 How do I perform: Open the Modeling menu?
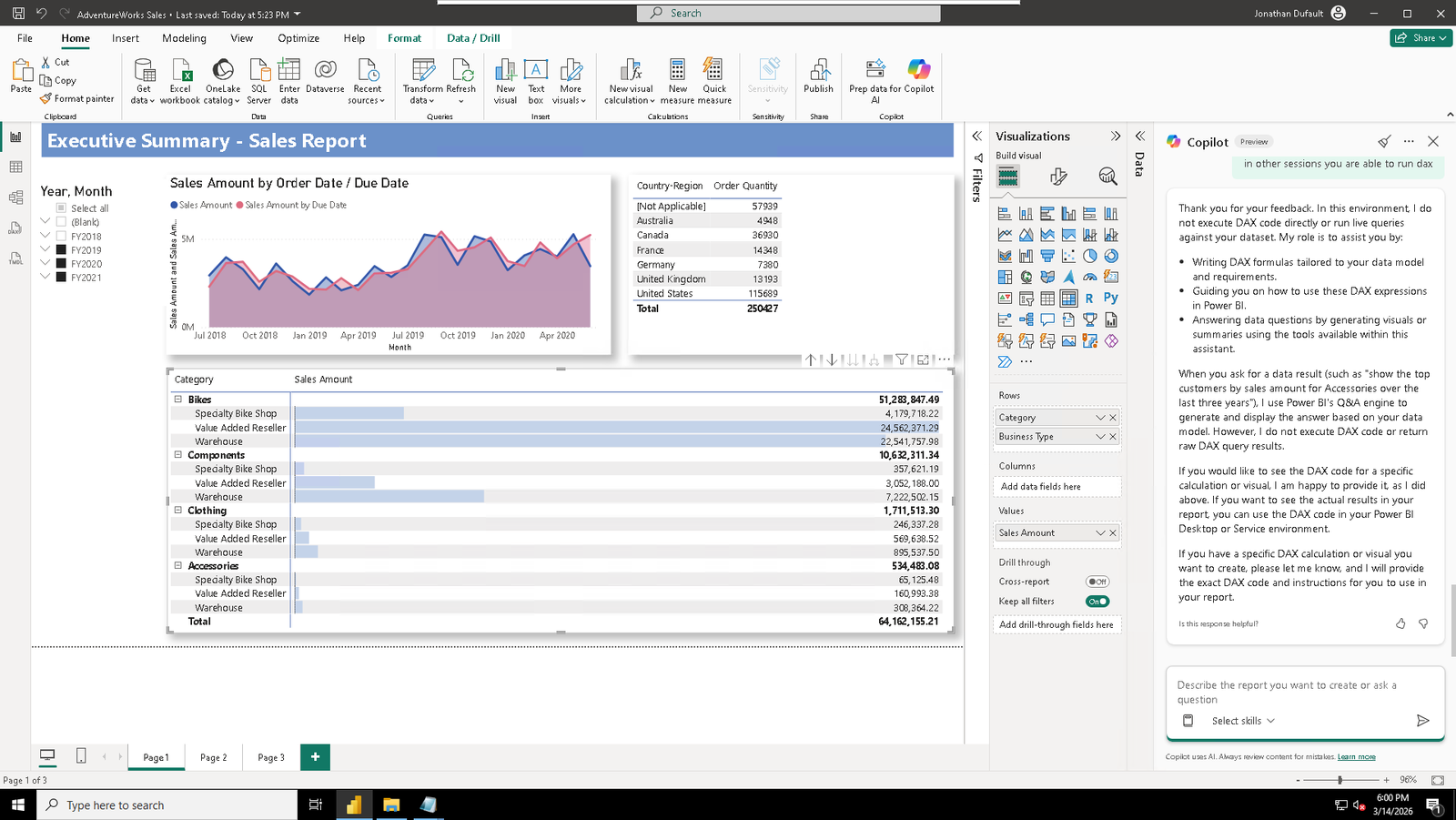pyautogui.click(x=184, y=37)
